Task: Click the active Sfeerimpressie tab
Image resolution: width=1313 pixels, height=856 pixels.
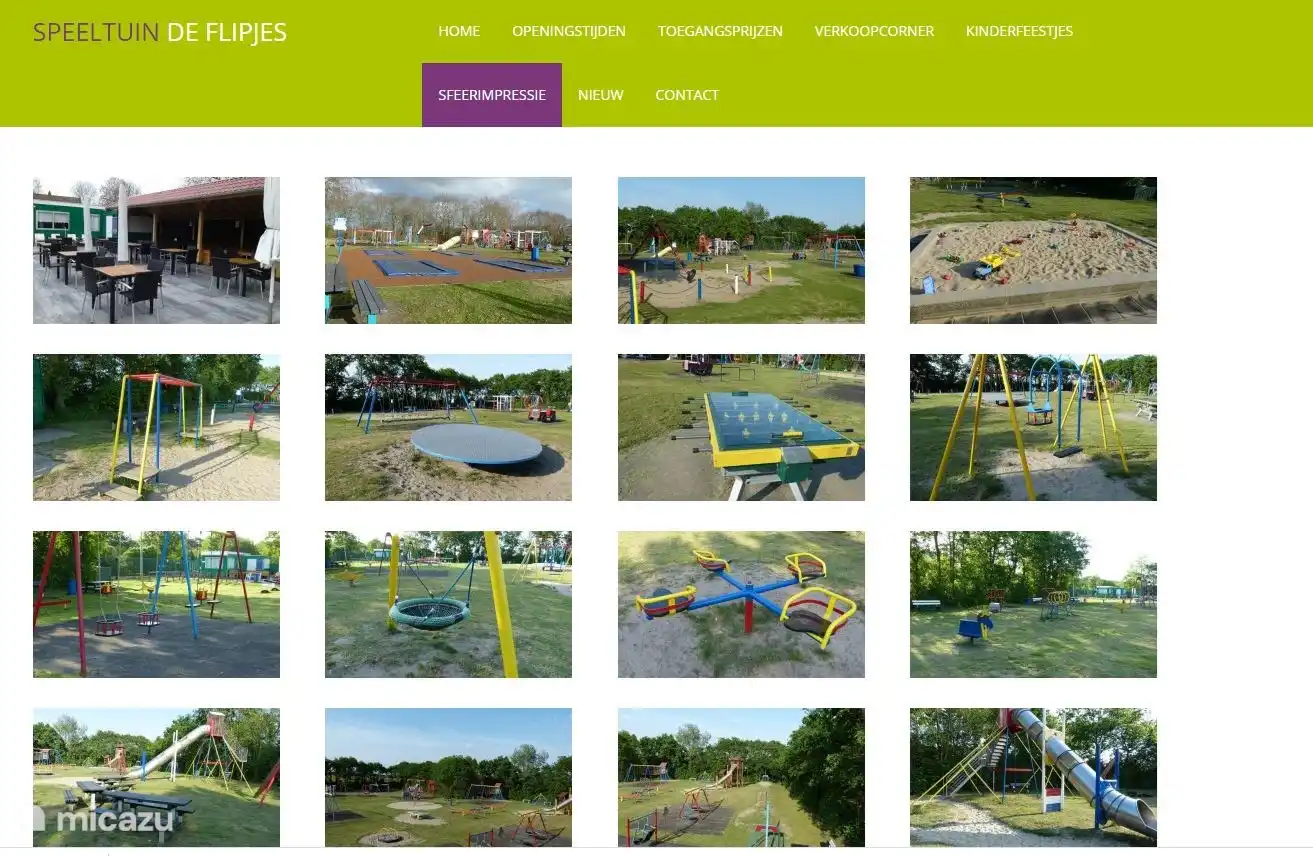Action: pyautogui.click(x=492, y=95)
